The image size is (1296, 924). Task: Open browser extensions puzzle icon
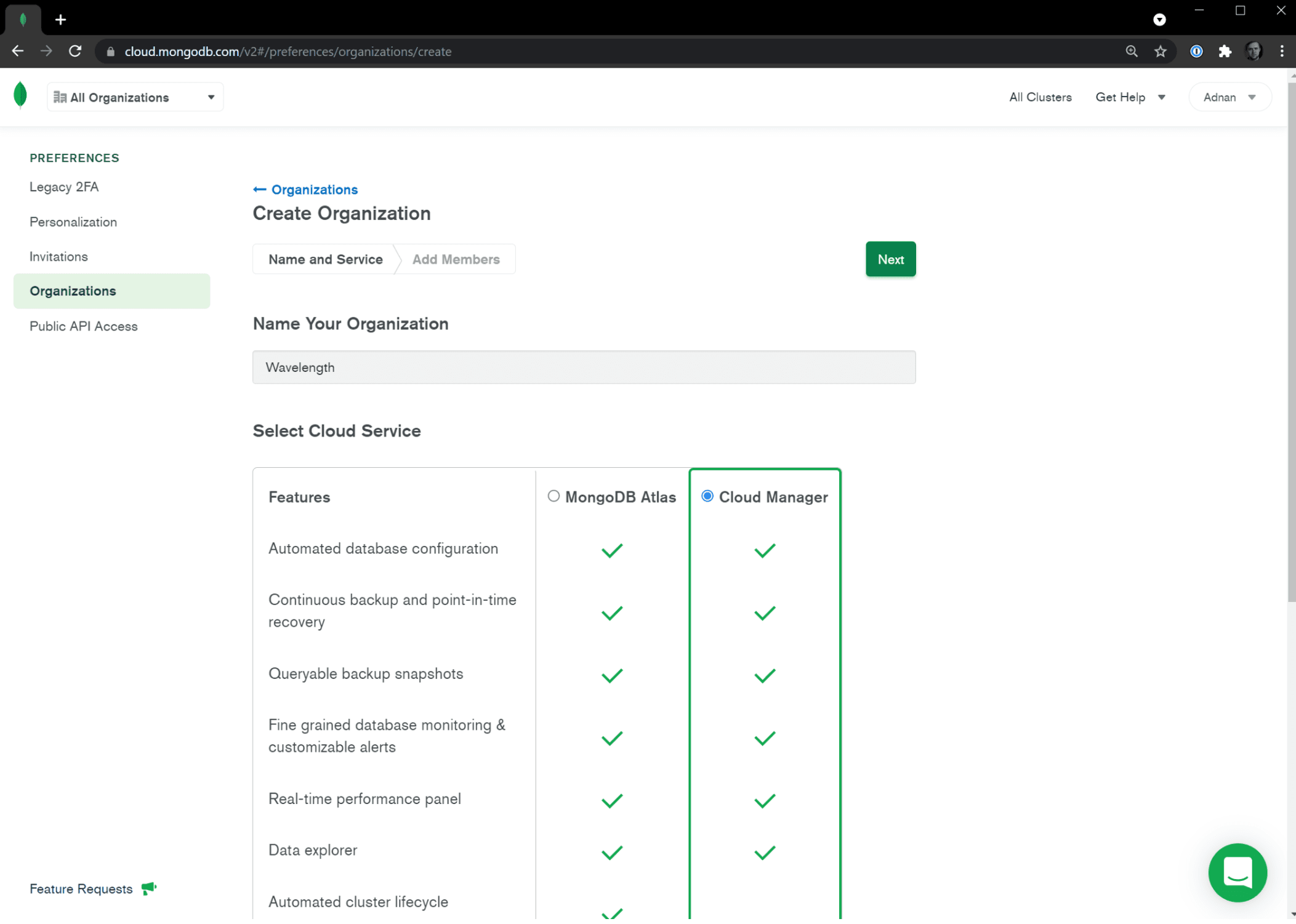point(1225,51)
